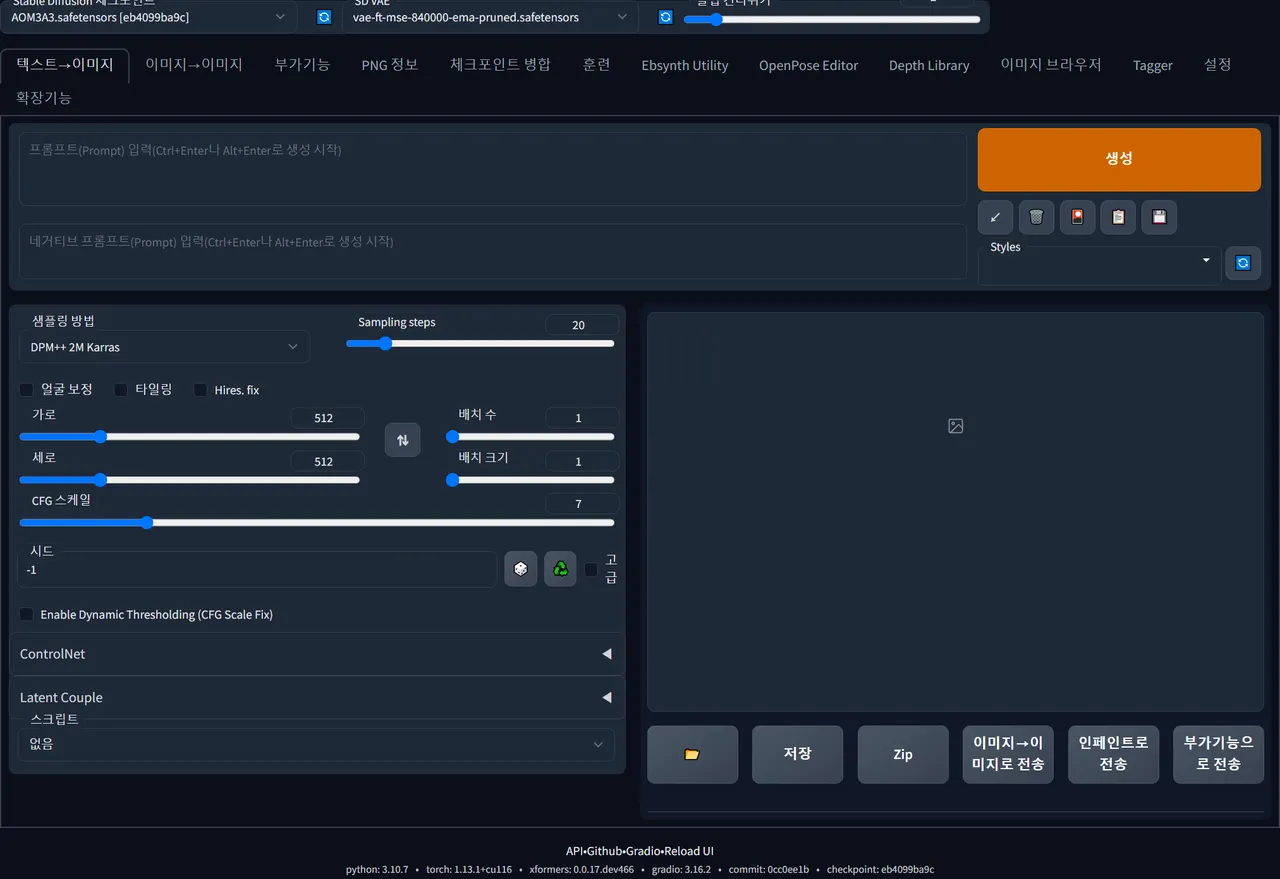This screenshot has height=879, width=1280.
Task: Open Tagger tab
Action: coord(1152,65)
